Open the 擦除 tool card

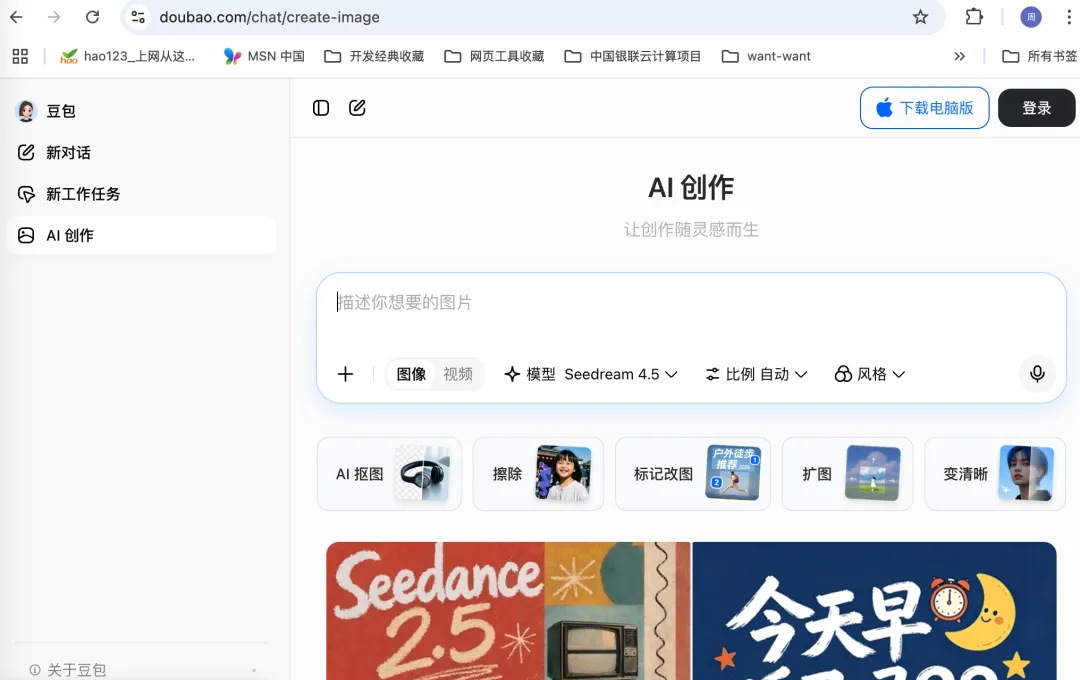tap(538, 474)
